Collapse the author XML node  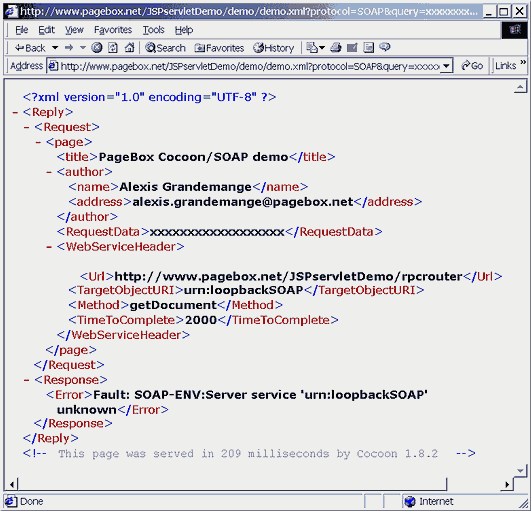click(x=49, y=172)
